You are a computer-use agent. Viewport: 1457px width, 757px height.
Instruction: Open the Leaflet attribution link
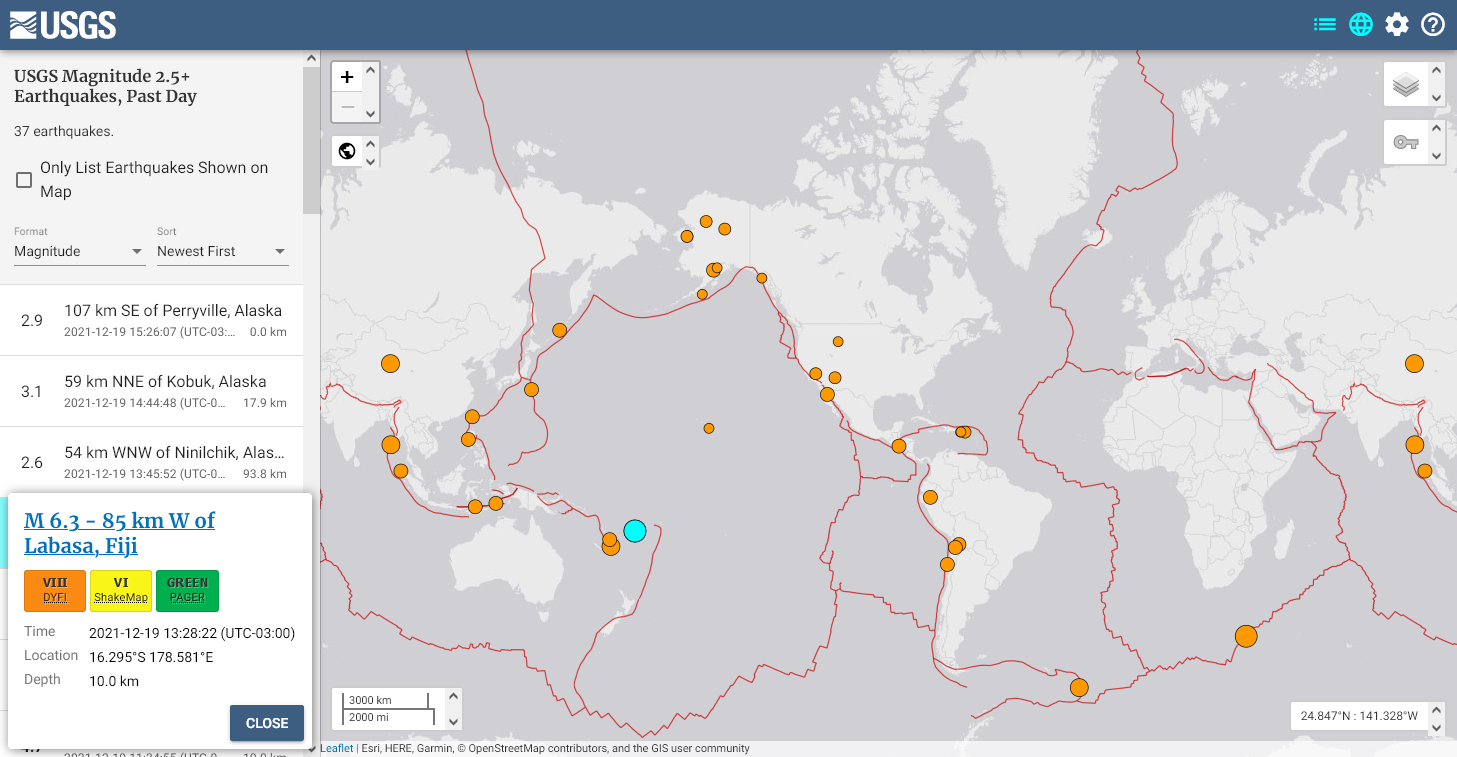pos(336,748)
